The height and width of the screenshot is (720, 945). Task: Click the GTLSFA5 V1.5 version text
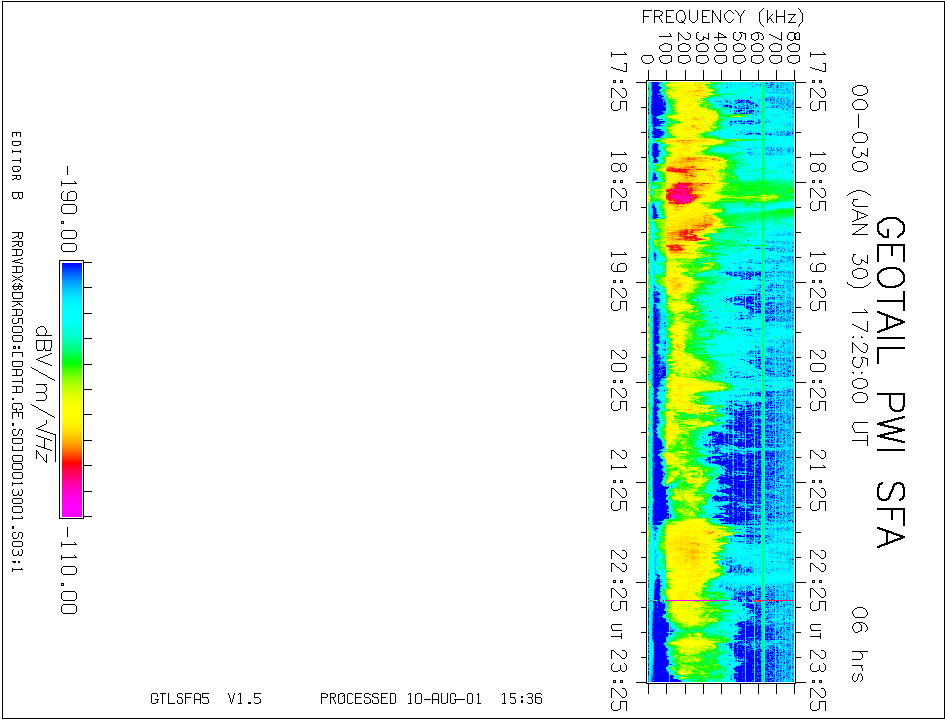(x=205, y=699)
